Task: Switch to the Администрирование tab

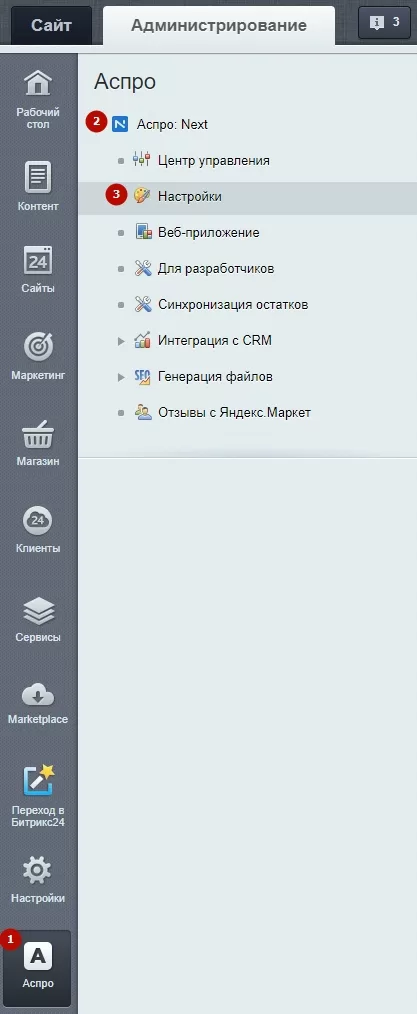Action: 219,26
